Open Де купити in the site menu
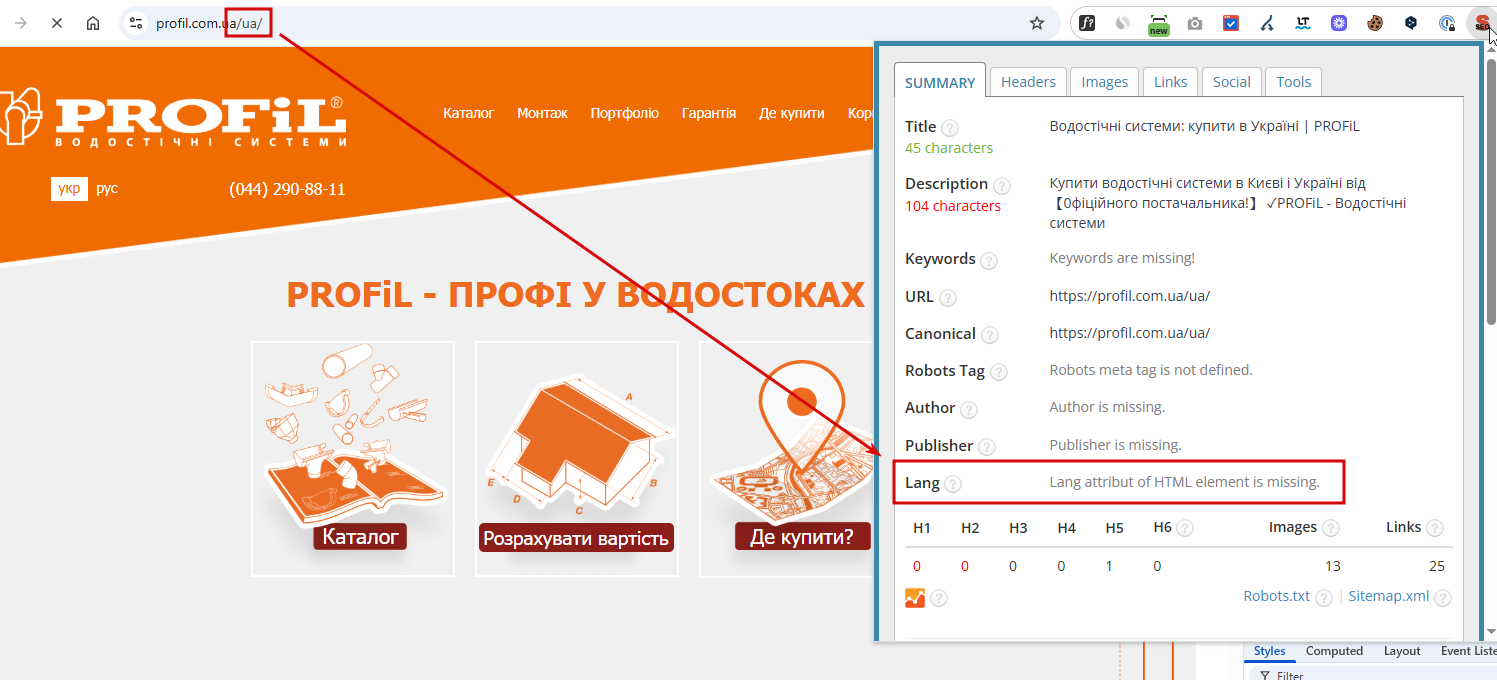Image resolution: width=1497 pixels, height=680 pixels. [792, 113]
